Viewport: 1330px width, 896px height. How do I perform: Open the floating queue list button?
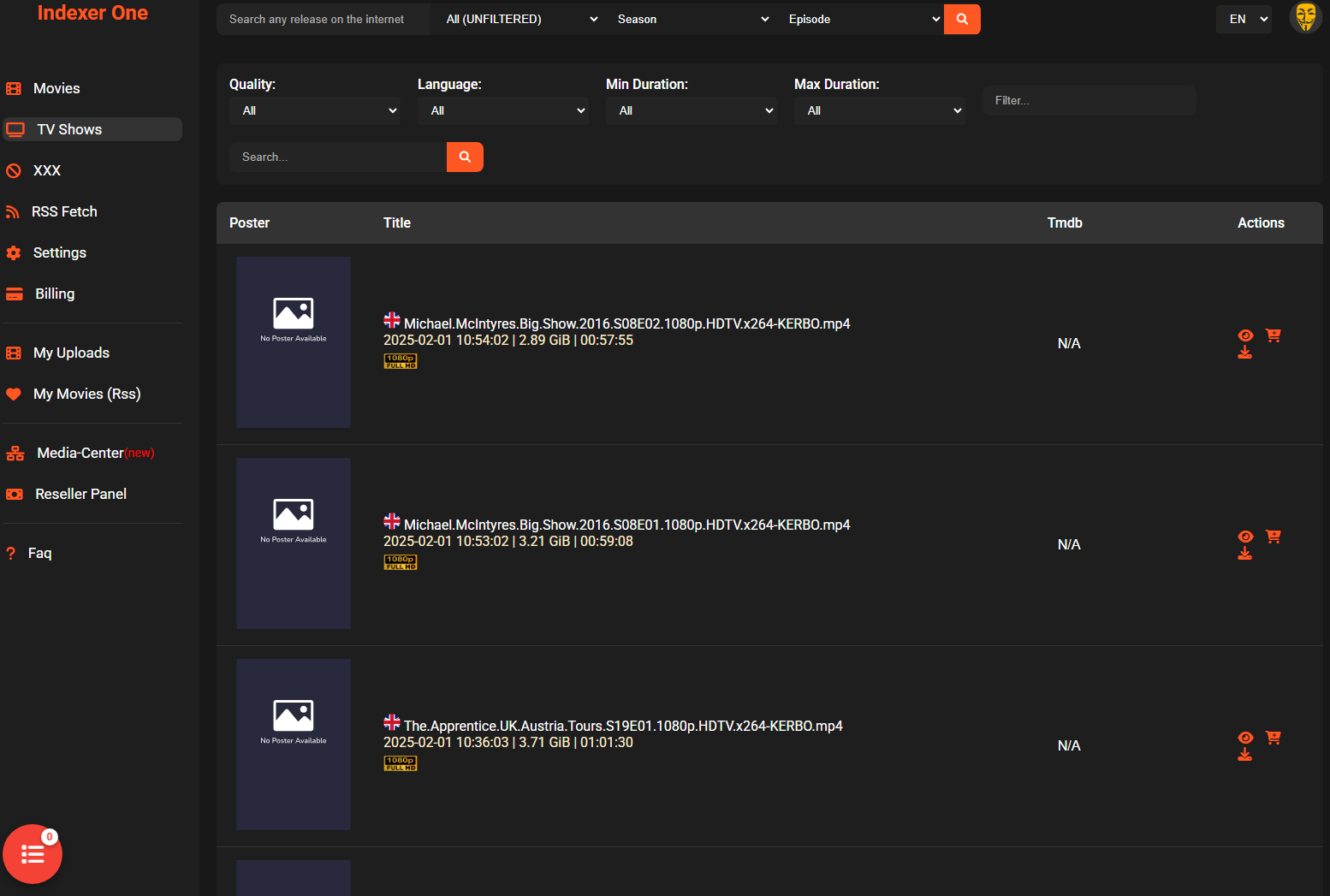[33, 854]
